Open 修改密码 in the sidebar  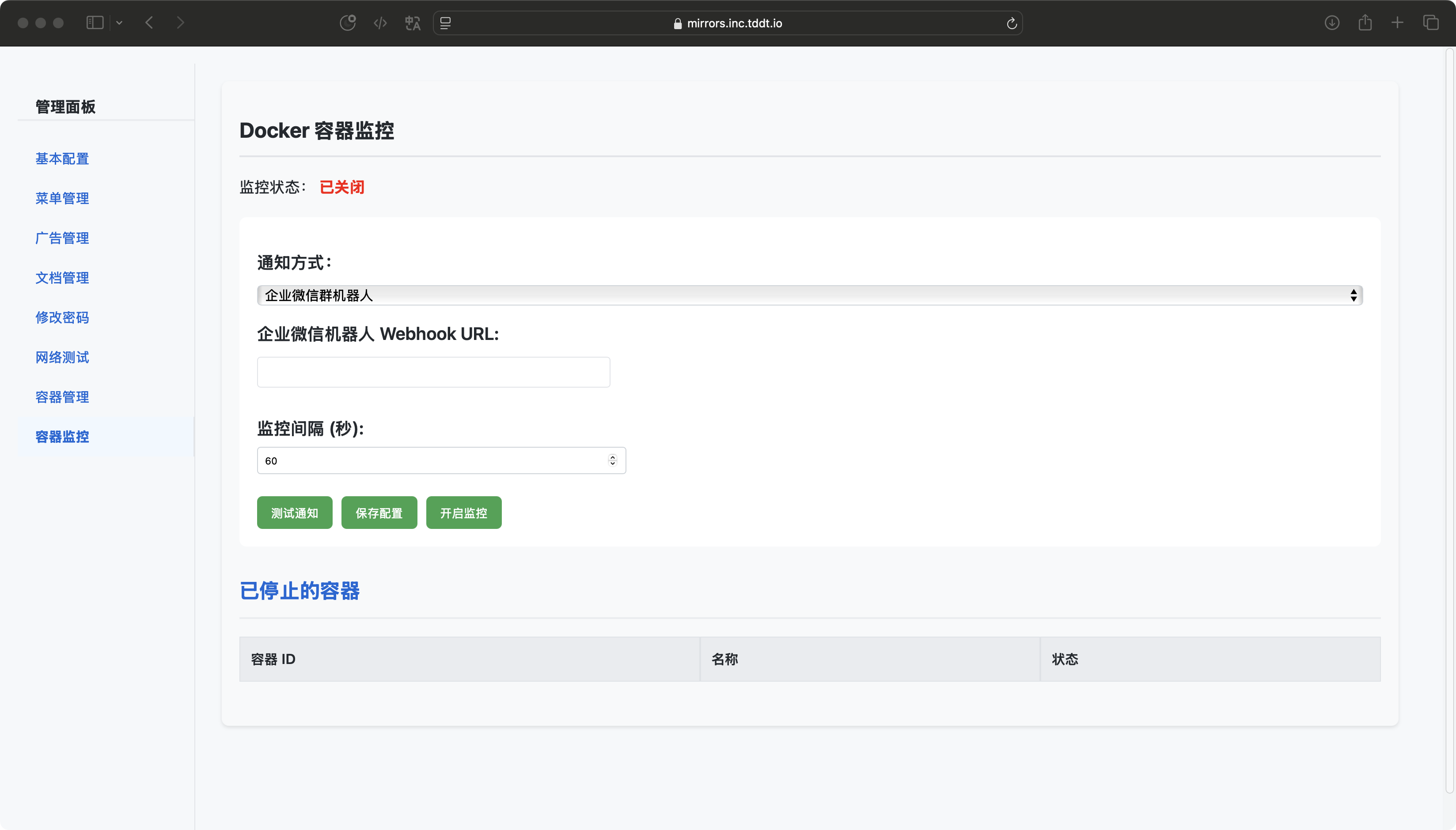coord(62,317)
